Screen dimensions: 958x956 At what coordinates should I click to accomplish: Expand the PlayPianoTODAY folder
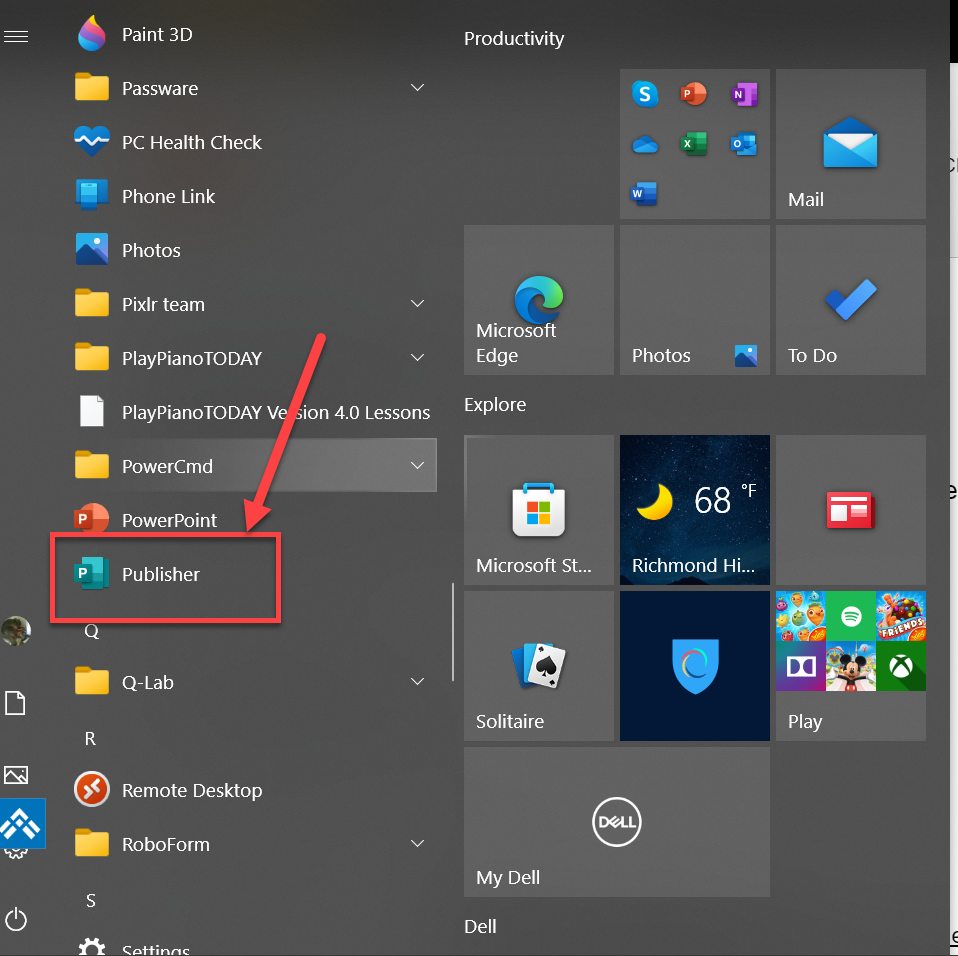tap(417, 357)
